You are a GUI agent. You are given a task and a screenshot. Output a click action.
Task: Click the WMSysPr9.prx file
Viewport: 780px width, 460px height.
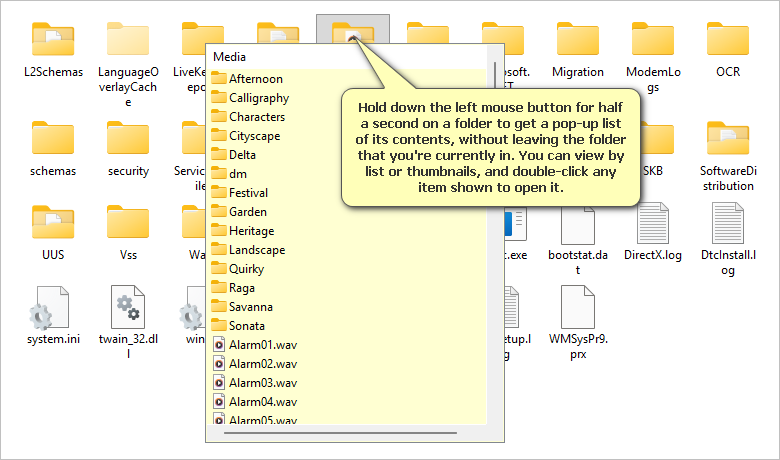pyautogui.click(x=577, y=310)
